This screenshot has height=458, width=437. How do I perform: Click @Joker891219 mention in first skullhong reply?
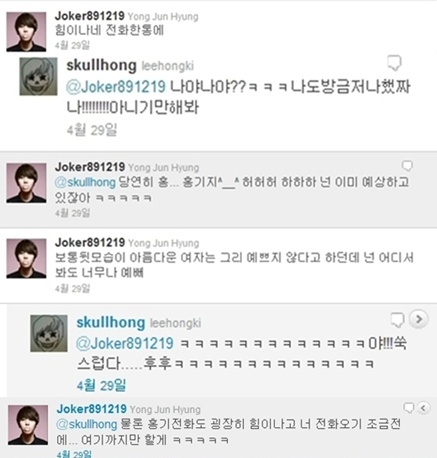click(116, 87)
